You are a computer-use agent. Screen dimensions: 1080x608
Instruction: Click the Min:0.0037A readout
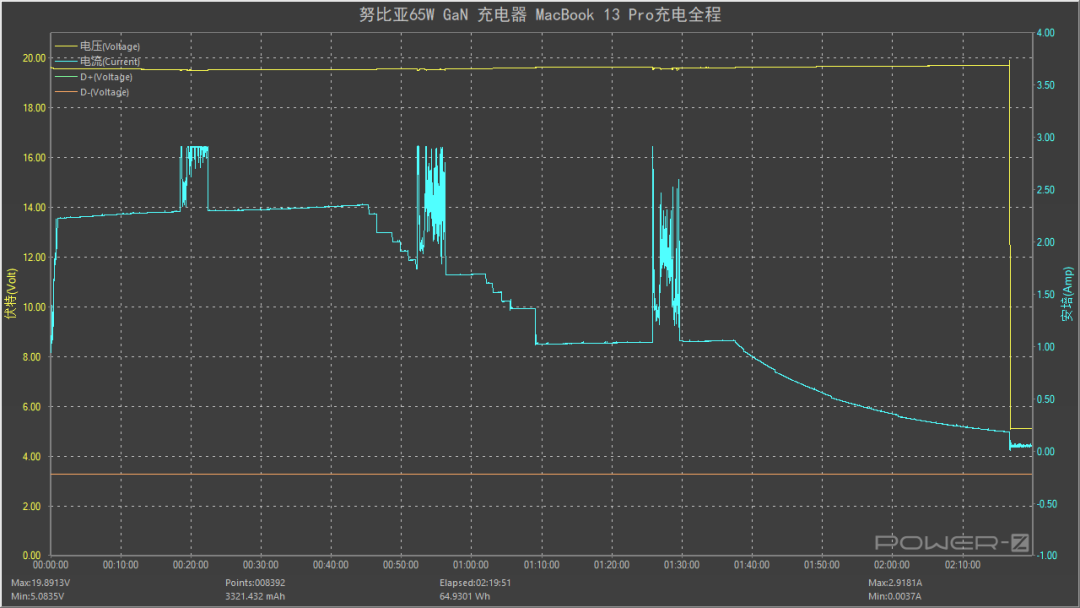pos(895,596)
